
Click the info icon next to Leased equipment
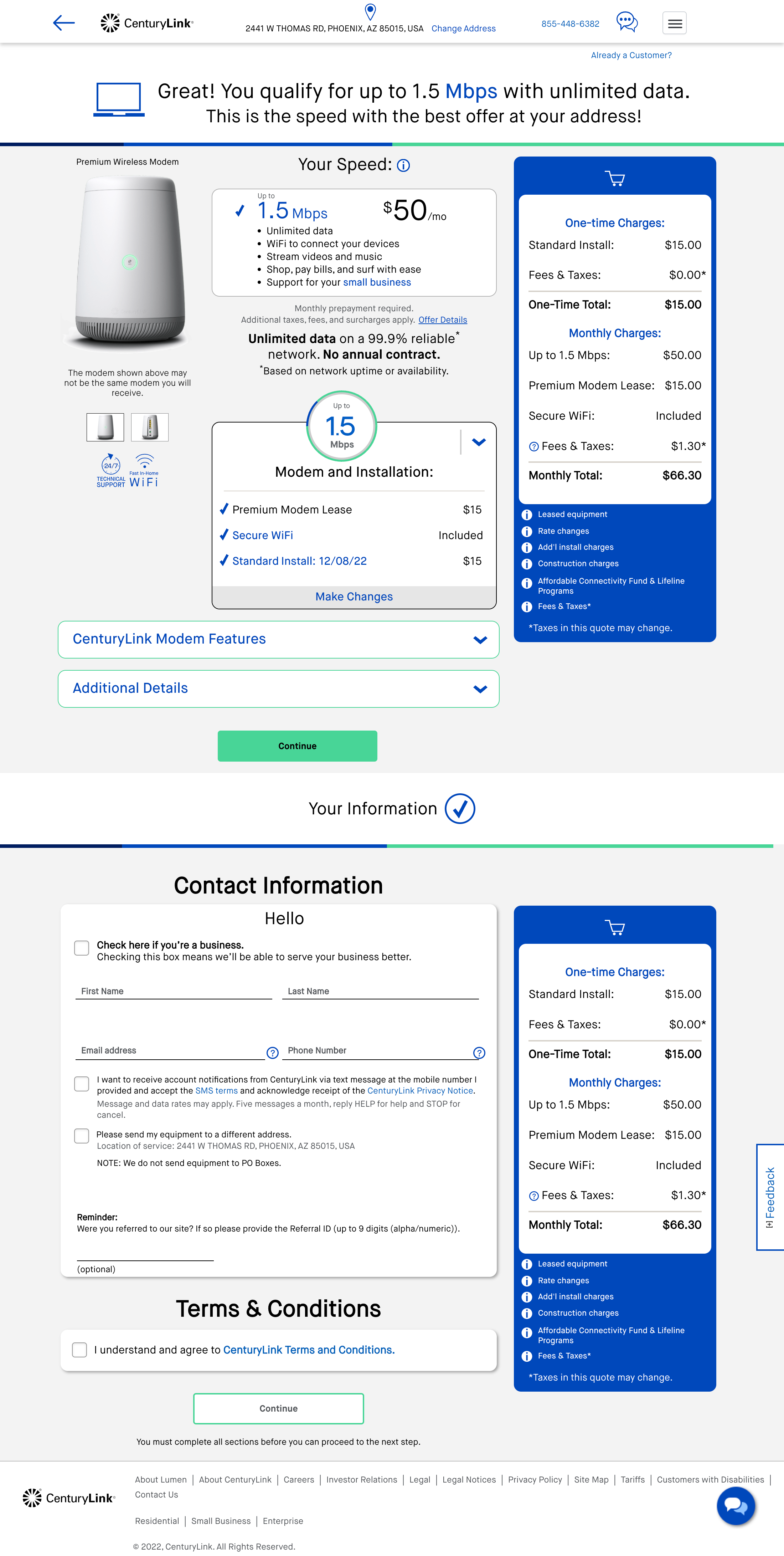click(526, 515)
